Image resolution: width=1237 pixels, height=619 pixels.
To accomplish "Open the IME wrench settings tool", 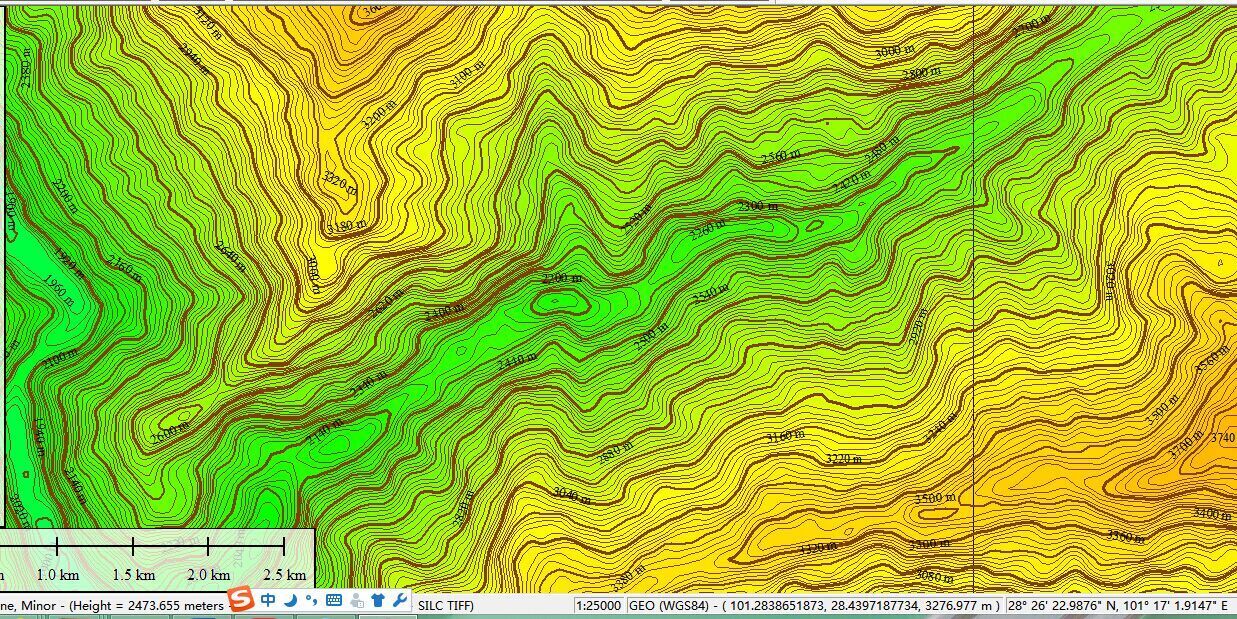I will (x=399, y=600).
